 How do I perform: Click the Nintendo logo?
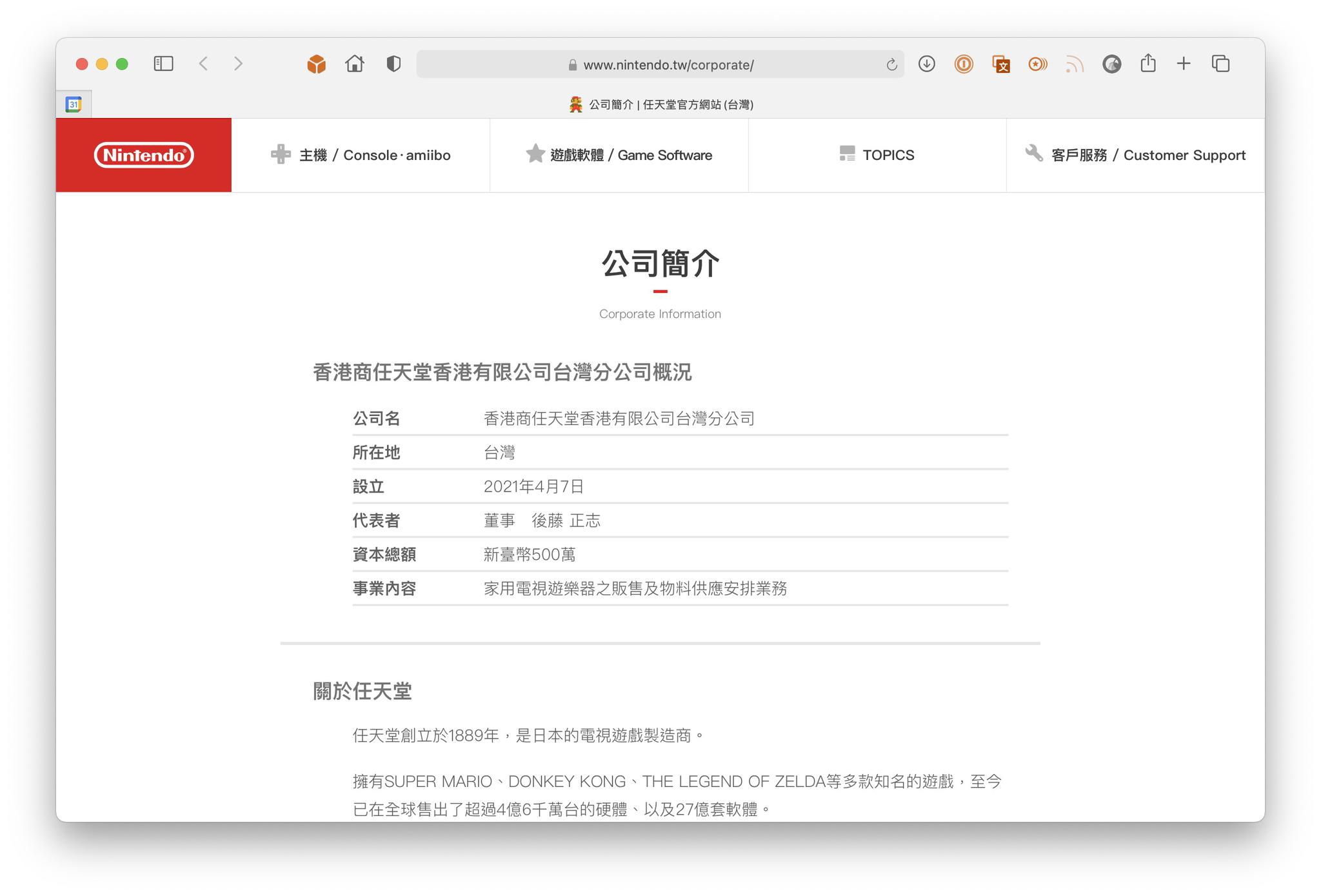(x=144, y=155)
